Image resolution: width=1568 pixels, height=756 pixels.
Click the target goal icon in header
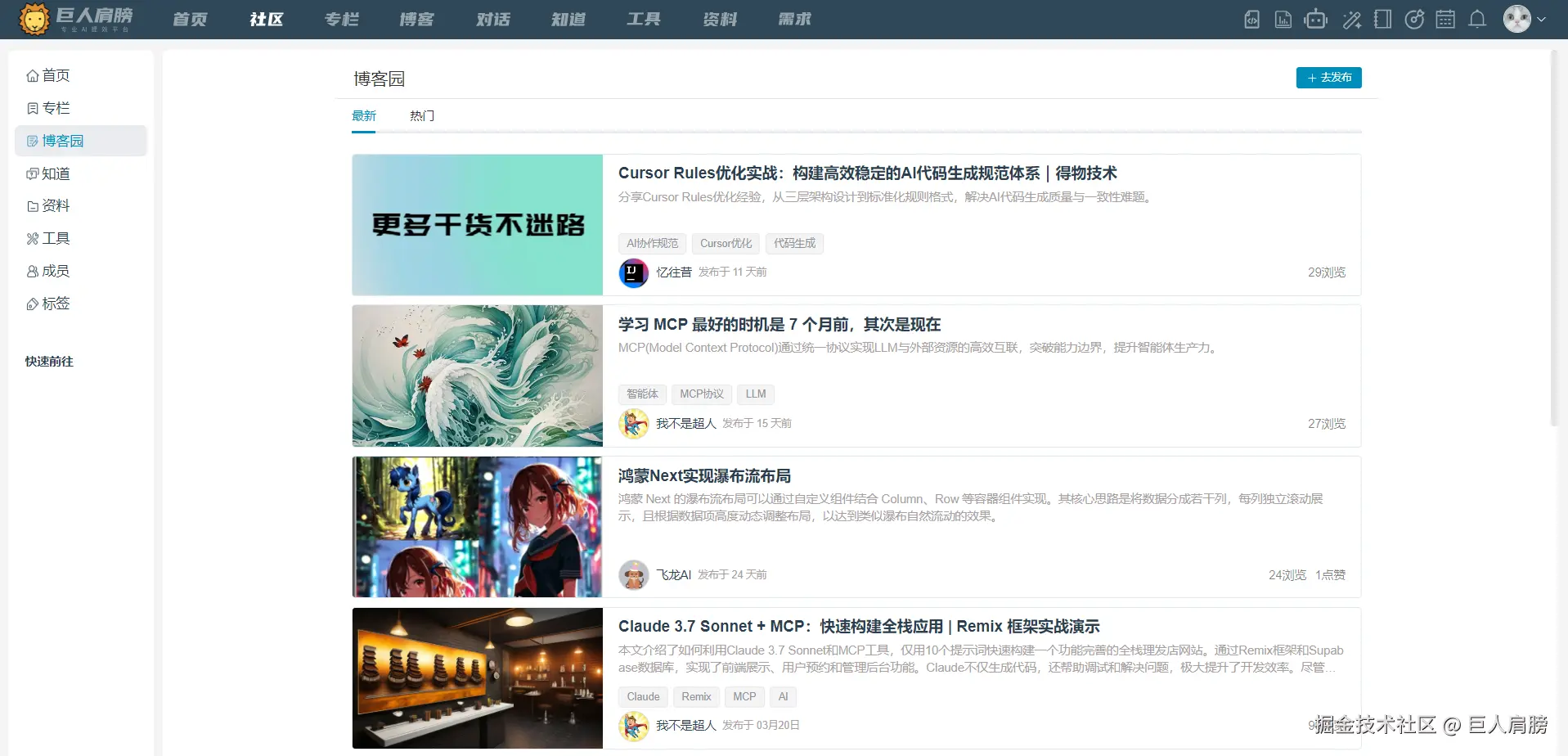[1414, 20]
